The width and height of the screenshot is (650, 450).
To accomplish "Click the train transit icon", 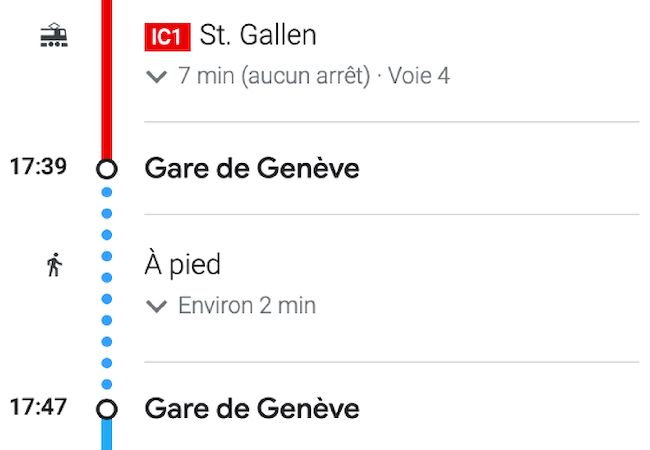I will [53, 37].
